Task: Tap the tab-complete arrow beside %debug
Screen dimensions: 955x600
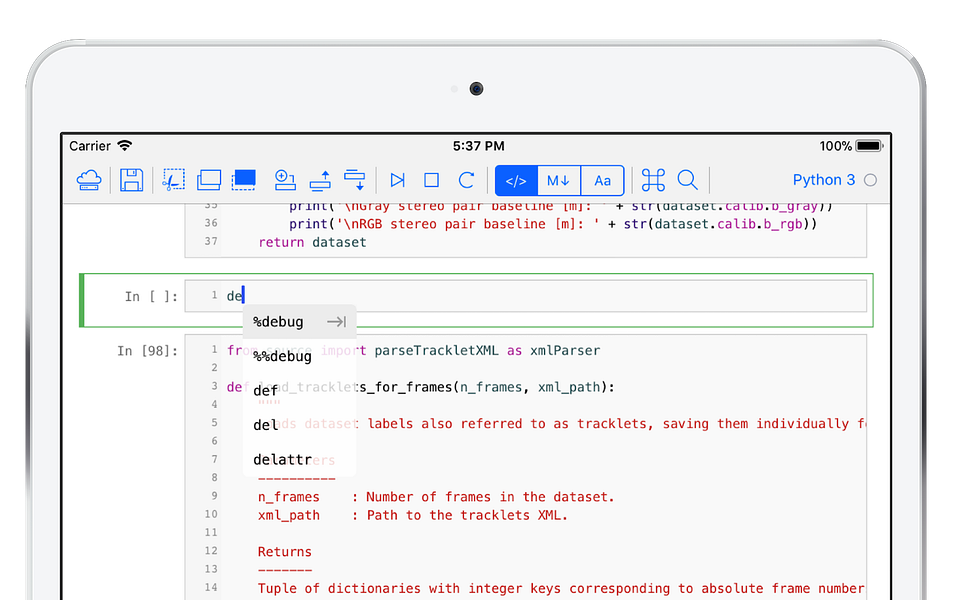Action: [x=336, y=322]
